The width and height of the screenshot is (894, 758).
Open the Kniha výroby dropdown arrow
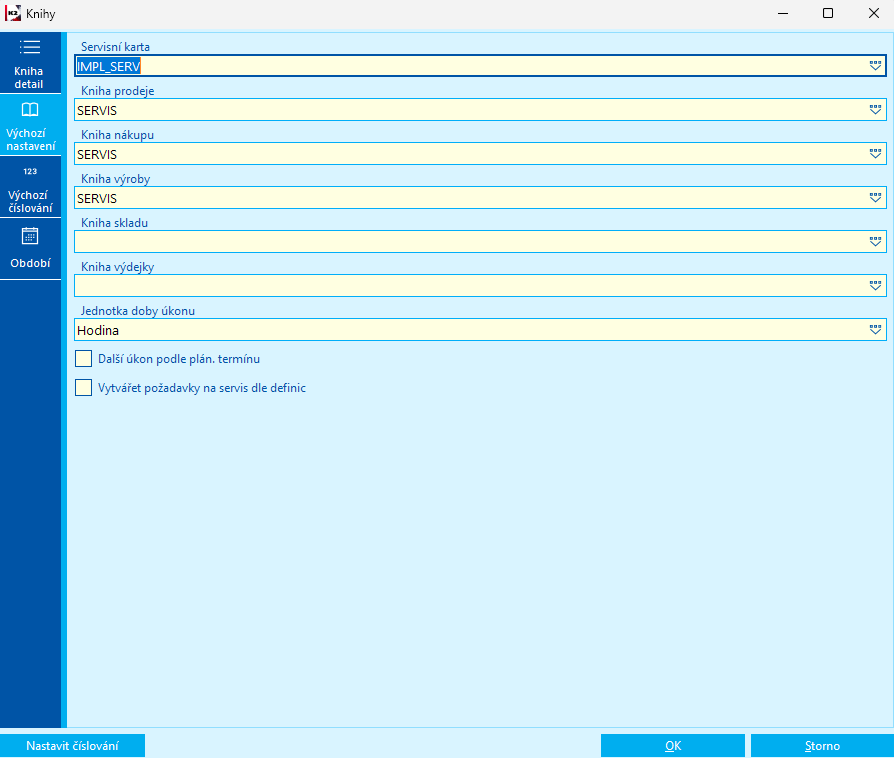875,197
